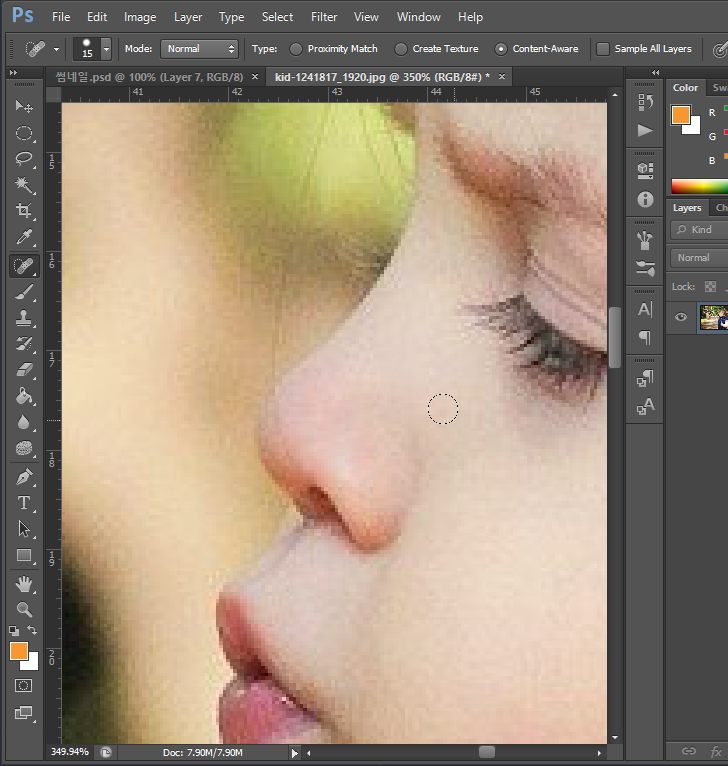Toggle lock transparent pixels
This screenshot has width=728, height=766.
(710, 287)
